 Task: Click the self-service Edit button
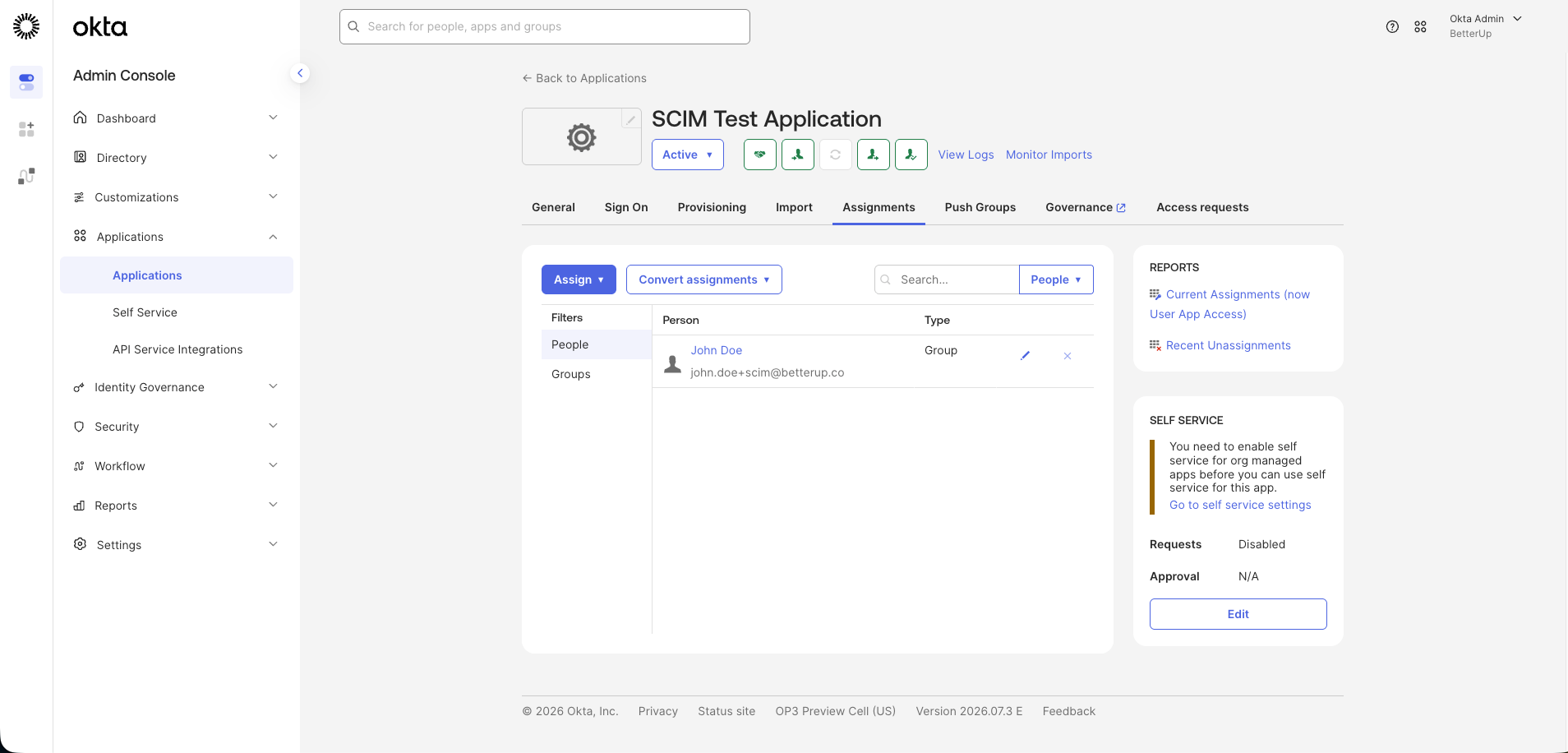coord(1238,614)
